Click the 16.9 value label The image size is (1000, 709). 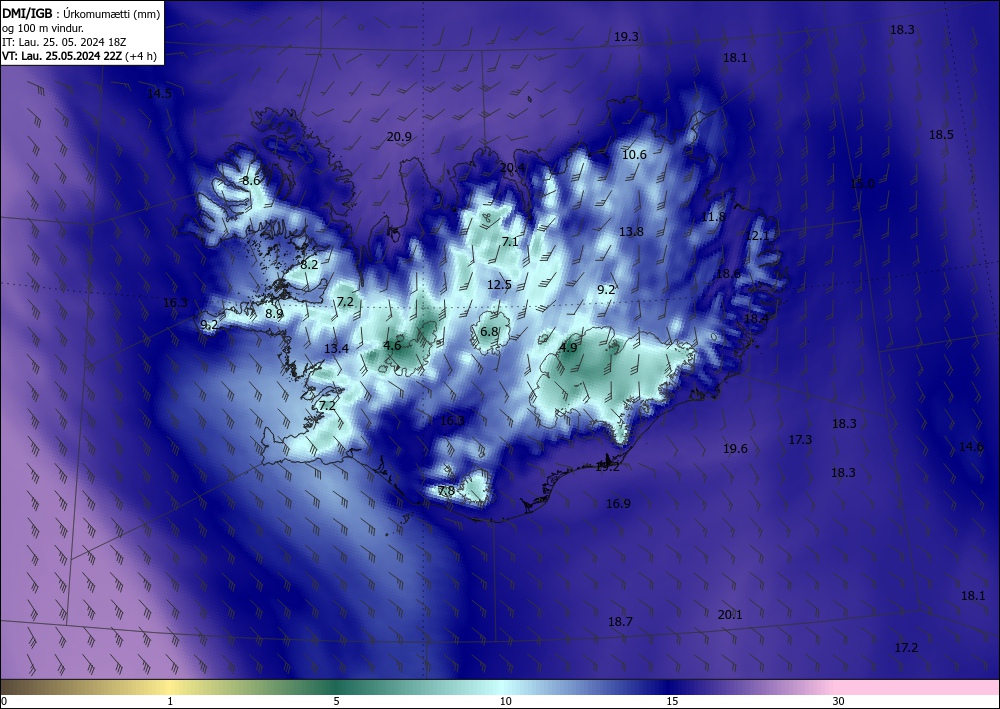click(x=618, y=504)
